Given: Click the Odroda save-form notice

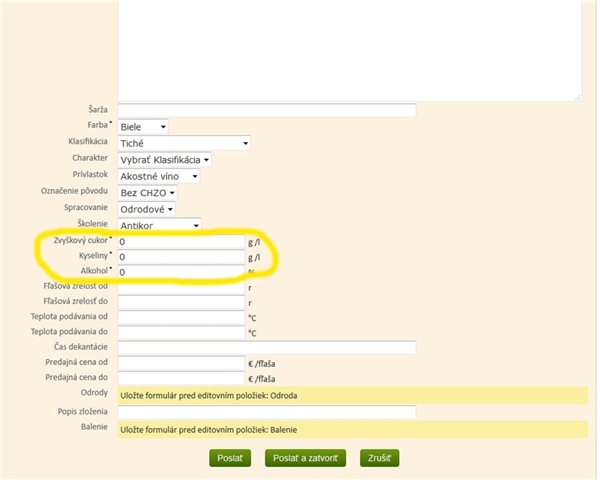Looking at the screenshot, I should point(352,395).
